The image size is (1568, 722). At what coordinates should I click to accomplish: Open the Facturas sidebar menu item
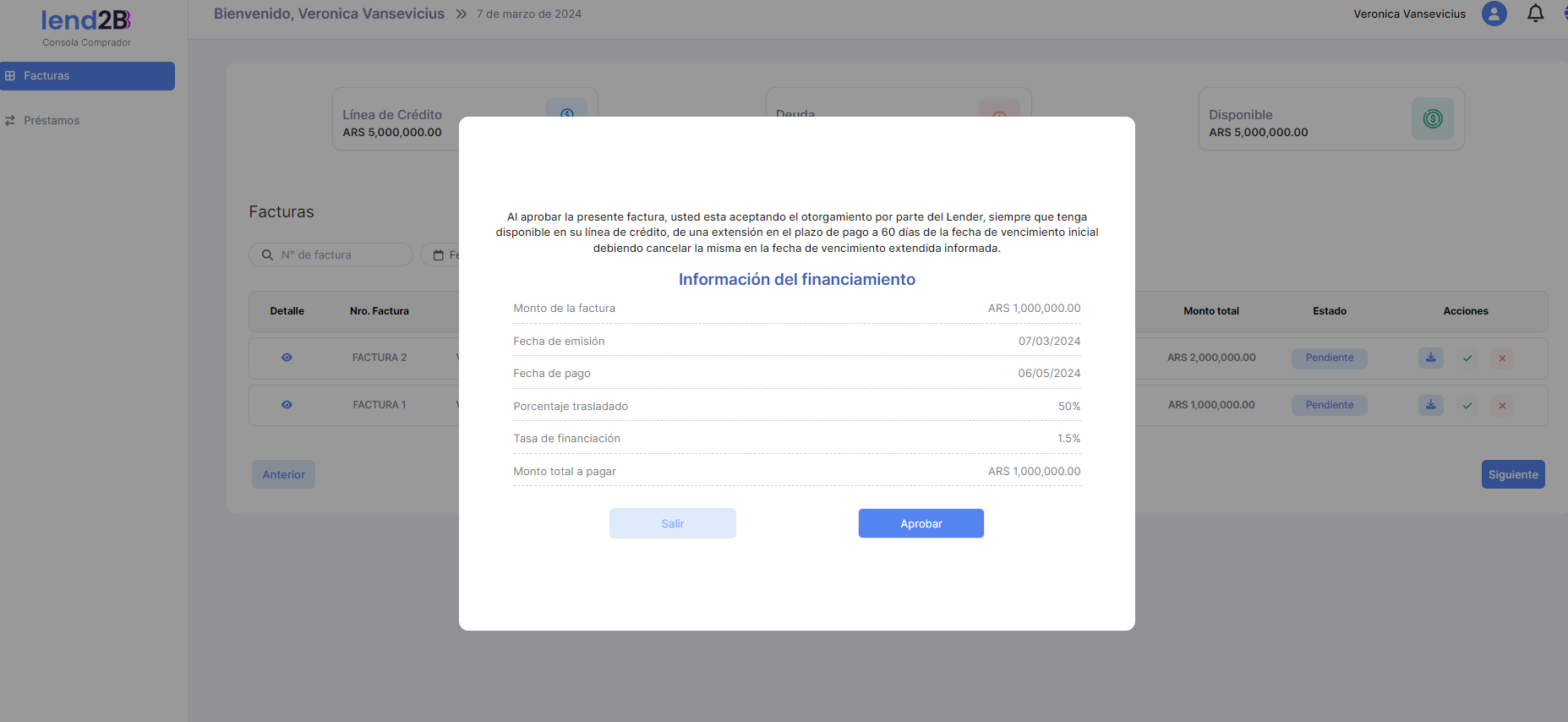coord(87,76)
